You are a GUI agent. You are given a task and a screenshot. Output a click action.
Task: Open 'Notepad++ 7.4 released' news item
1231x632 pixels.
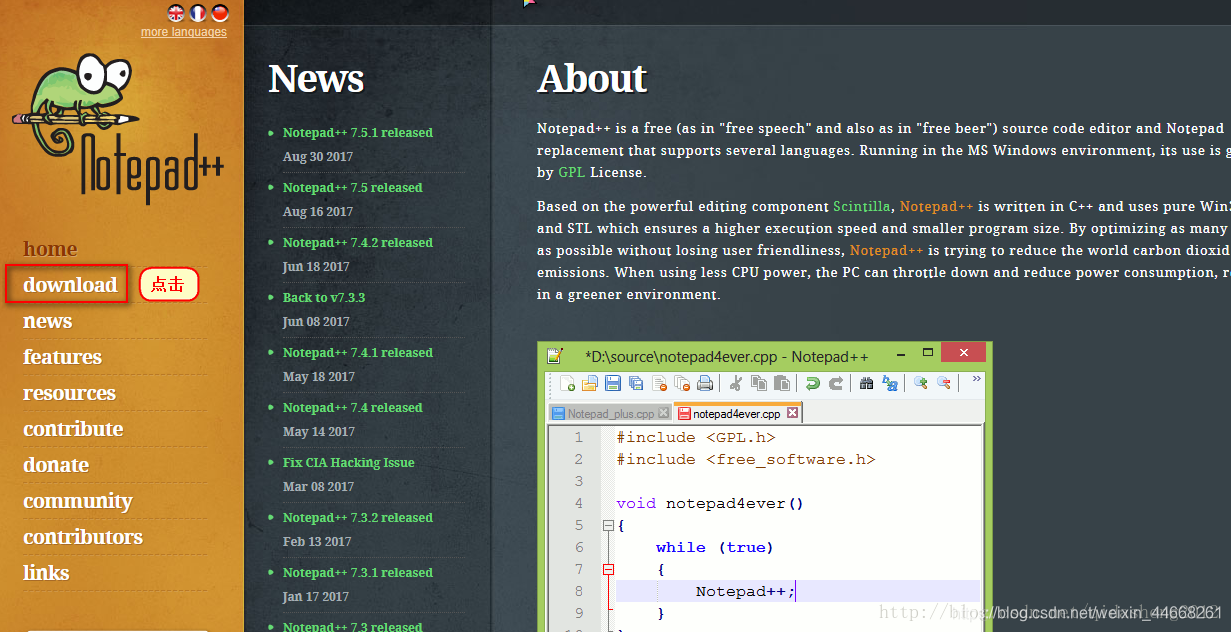click(x=352, y=408)
